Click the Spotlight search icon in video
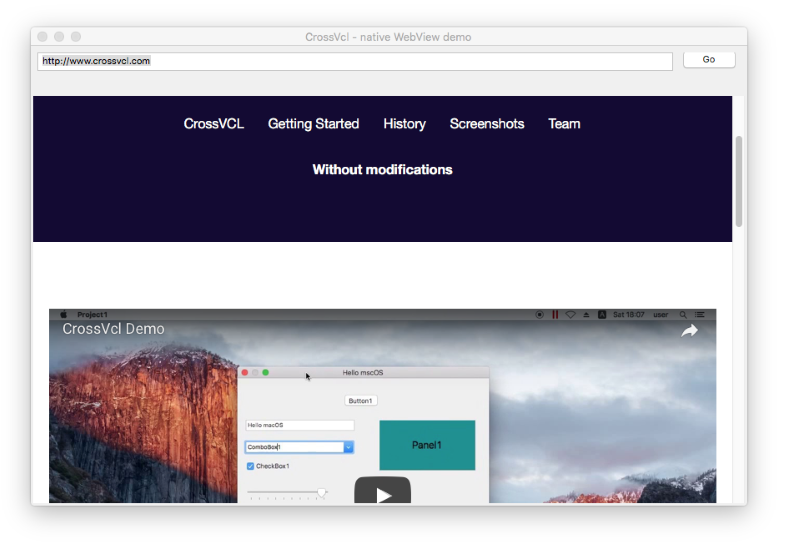The height and width of the screenshot is (545, 800). 683,314
